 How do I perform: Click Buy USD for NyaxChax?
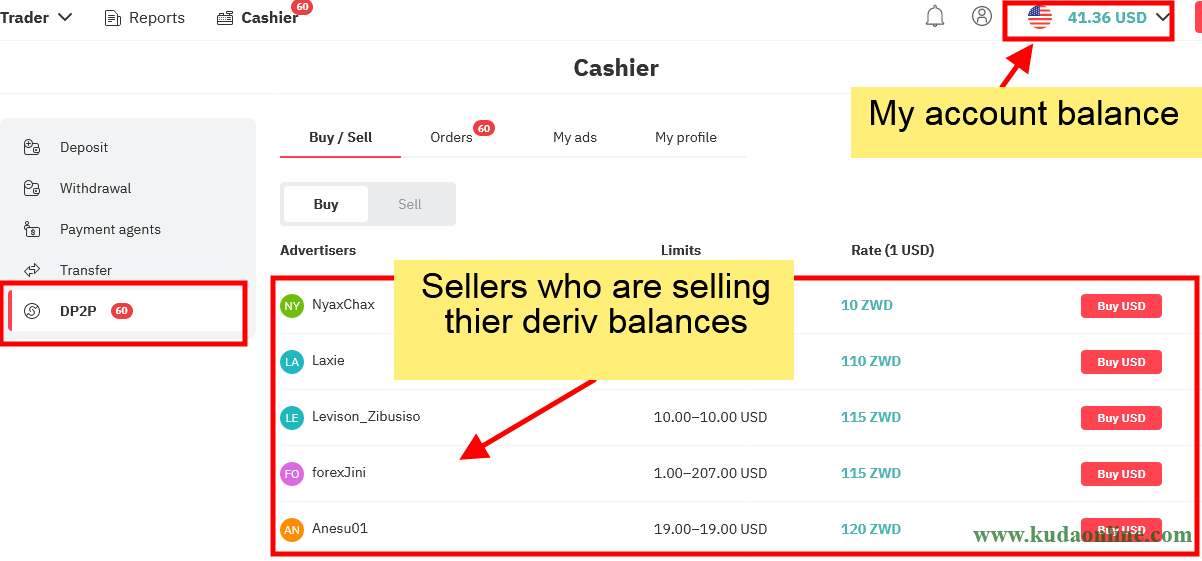tap(1121, 306)
